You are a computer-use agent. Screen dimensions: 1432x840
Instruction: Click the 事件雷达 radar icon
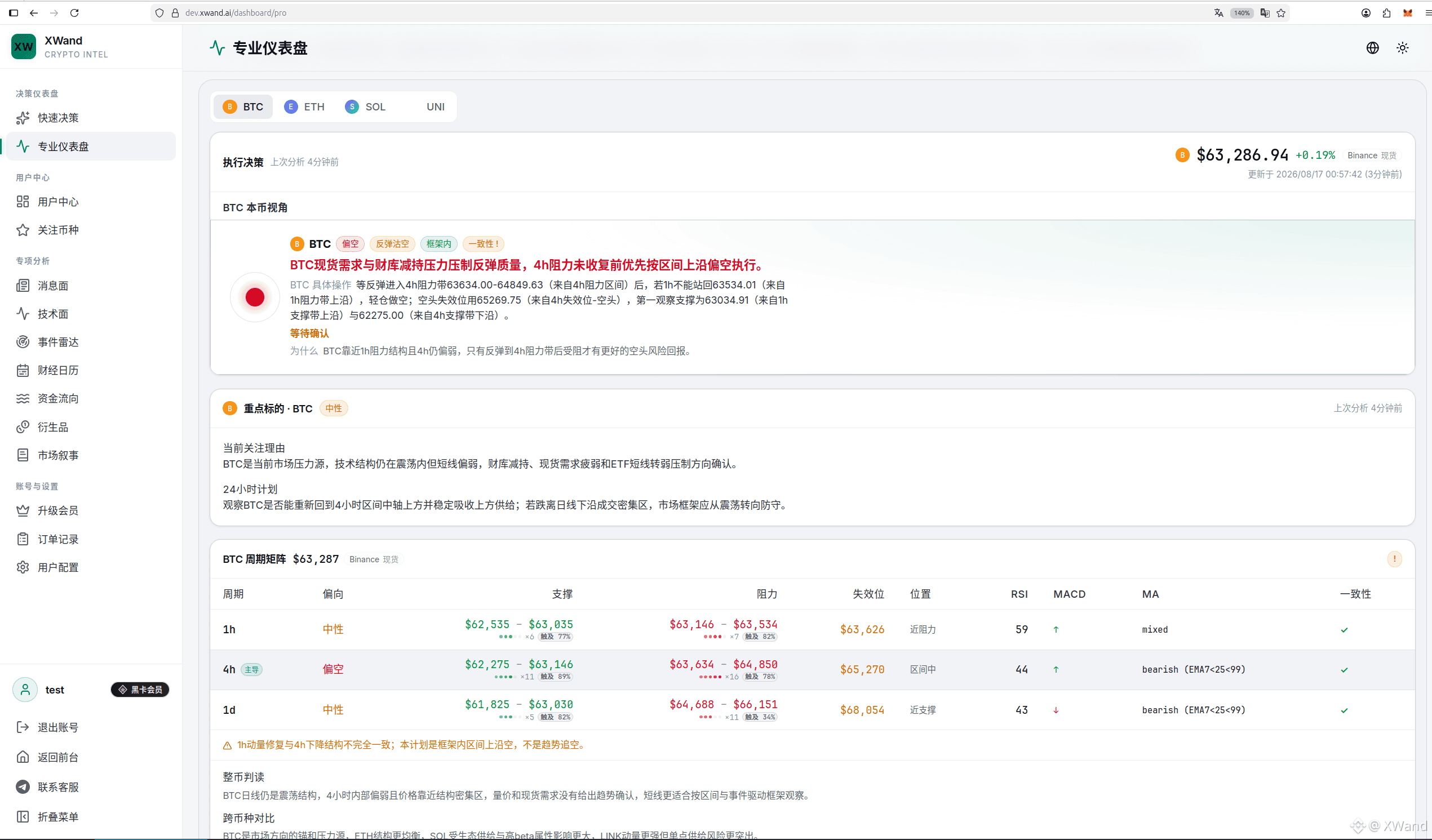(x=23, y=342)
